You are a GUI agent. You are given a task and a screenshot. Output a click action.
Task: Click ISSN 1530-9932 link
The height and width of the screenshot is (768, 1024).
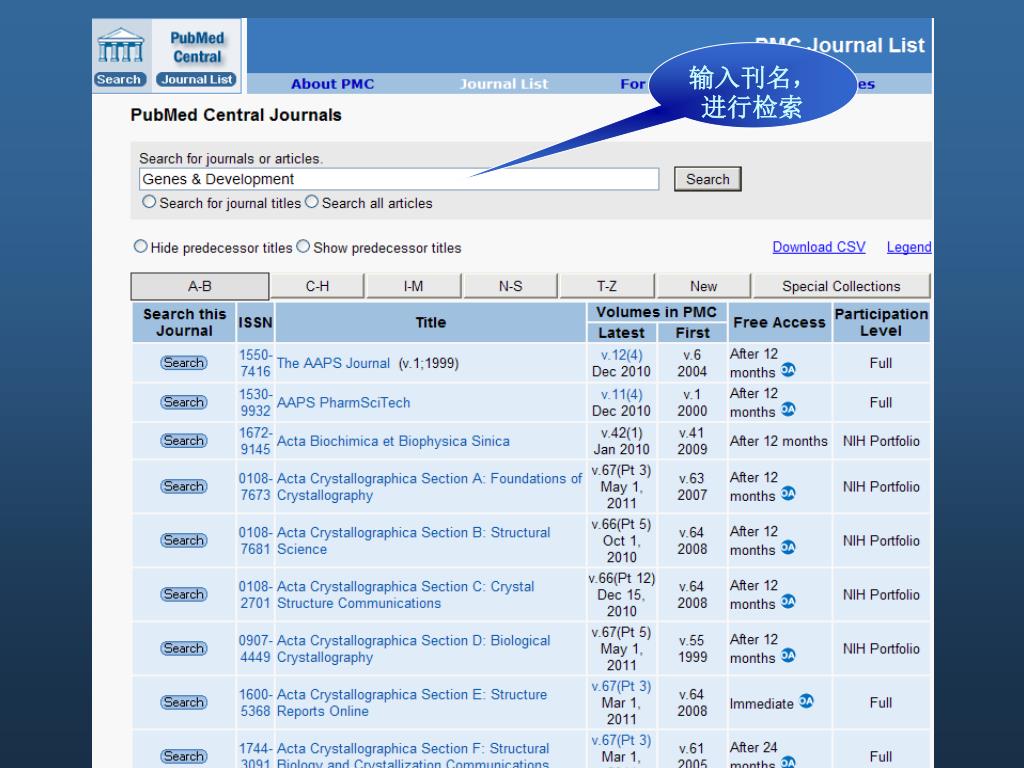[255, 403]
